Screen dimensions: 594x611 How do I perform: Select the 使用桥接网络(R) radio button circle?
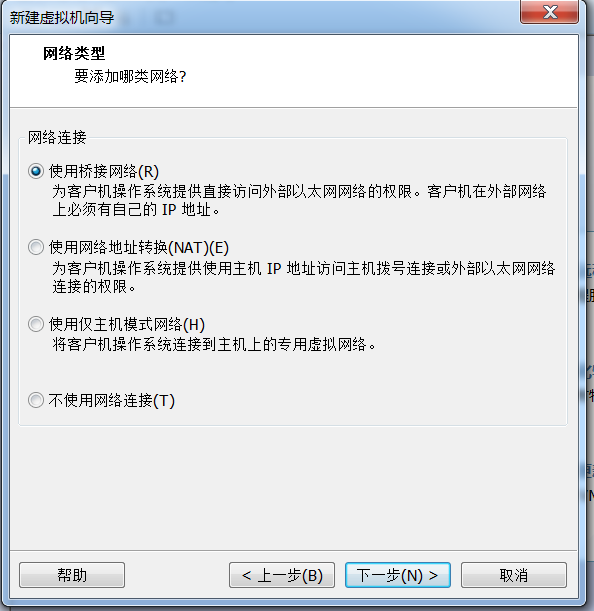point(36,171)
